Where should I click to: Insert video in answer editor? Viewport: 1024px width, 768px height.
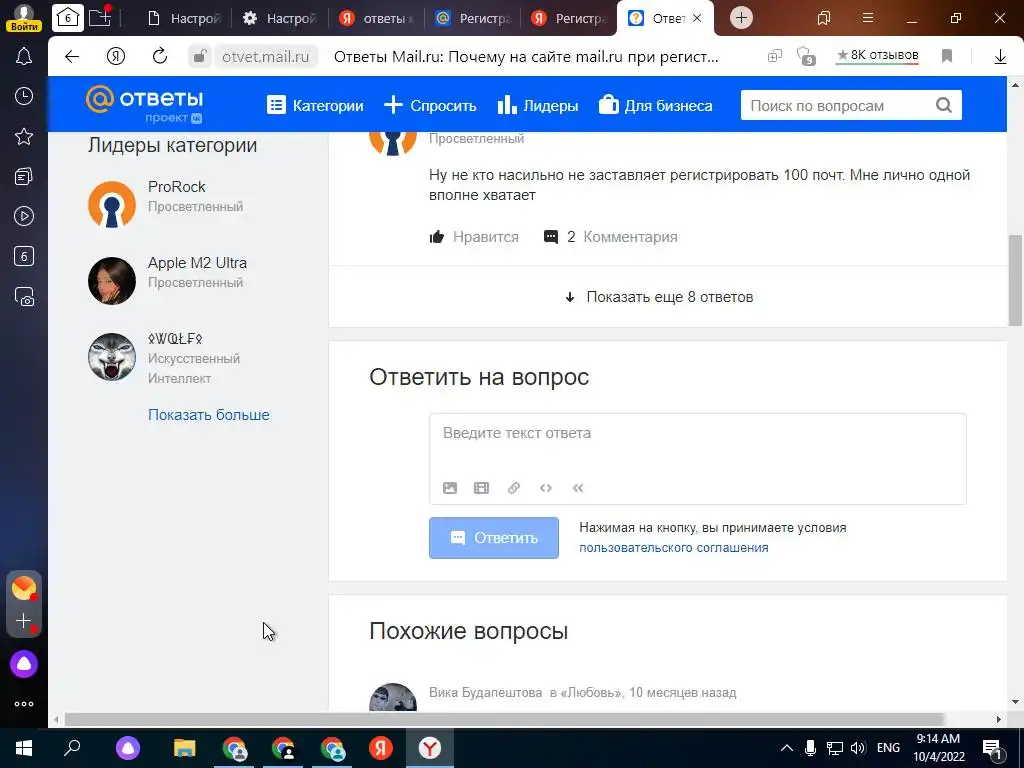[x=481, y=488]
